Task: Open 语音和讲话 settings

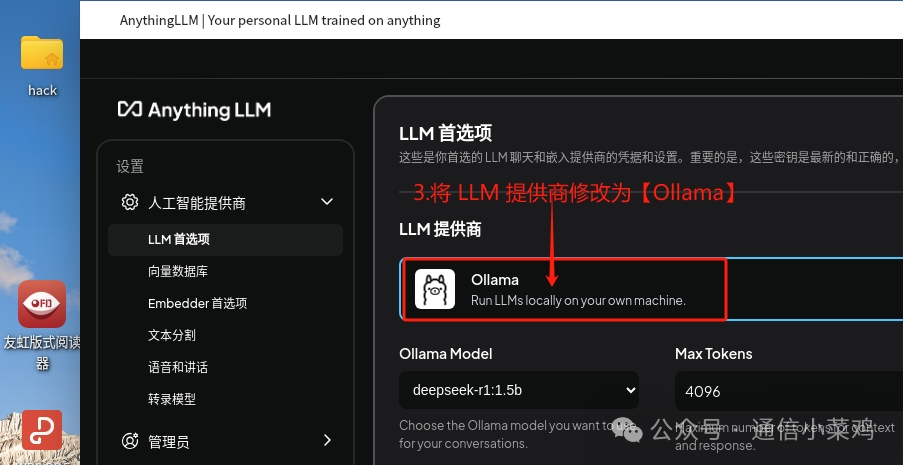Action: (178, 368)
